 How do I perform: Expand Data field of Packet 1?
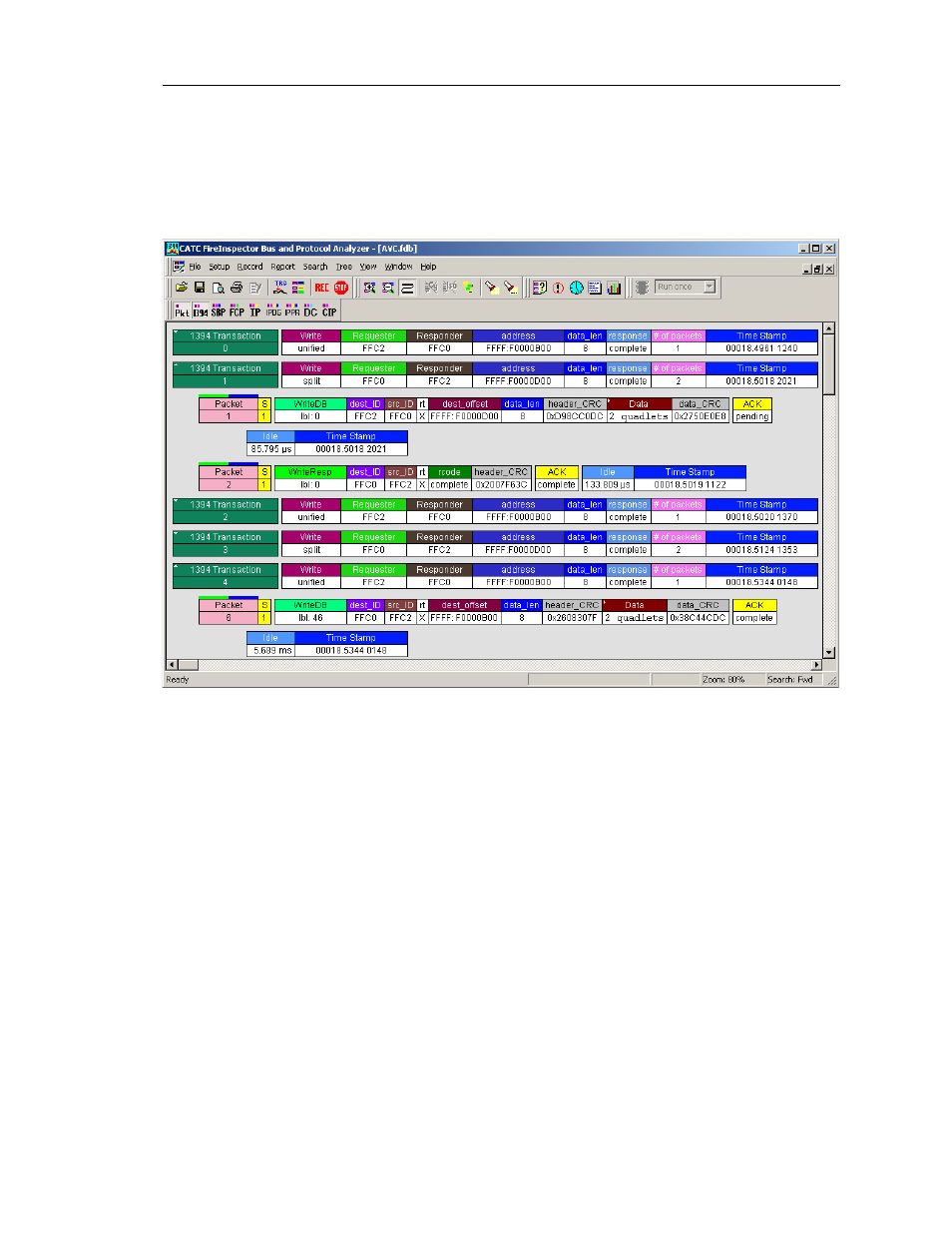(x=610, y=401)
